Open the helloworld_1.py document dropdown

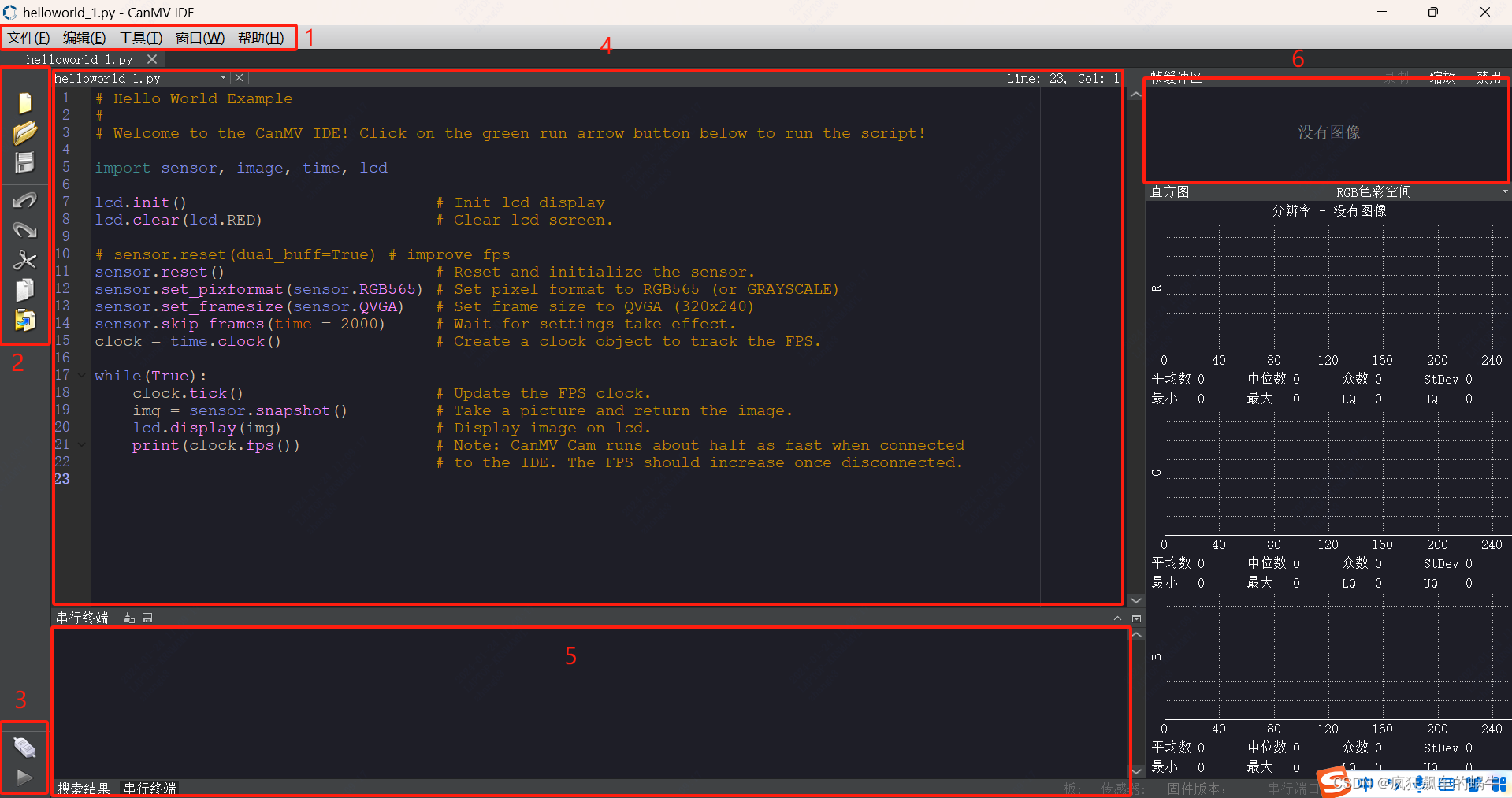coord(223,78)
